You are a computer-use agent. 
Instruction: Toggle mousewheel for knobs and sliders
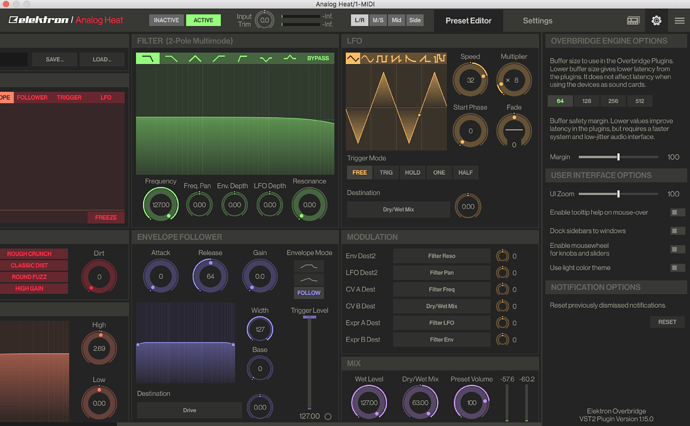[x=677, y=249]
